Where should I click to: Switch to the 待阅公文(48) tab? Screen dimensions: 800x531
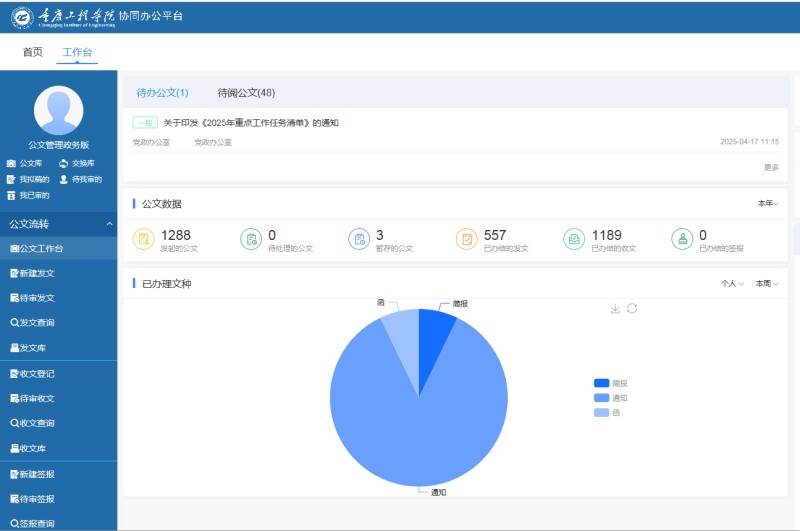click(x=246, y=93)
